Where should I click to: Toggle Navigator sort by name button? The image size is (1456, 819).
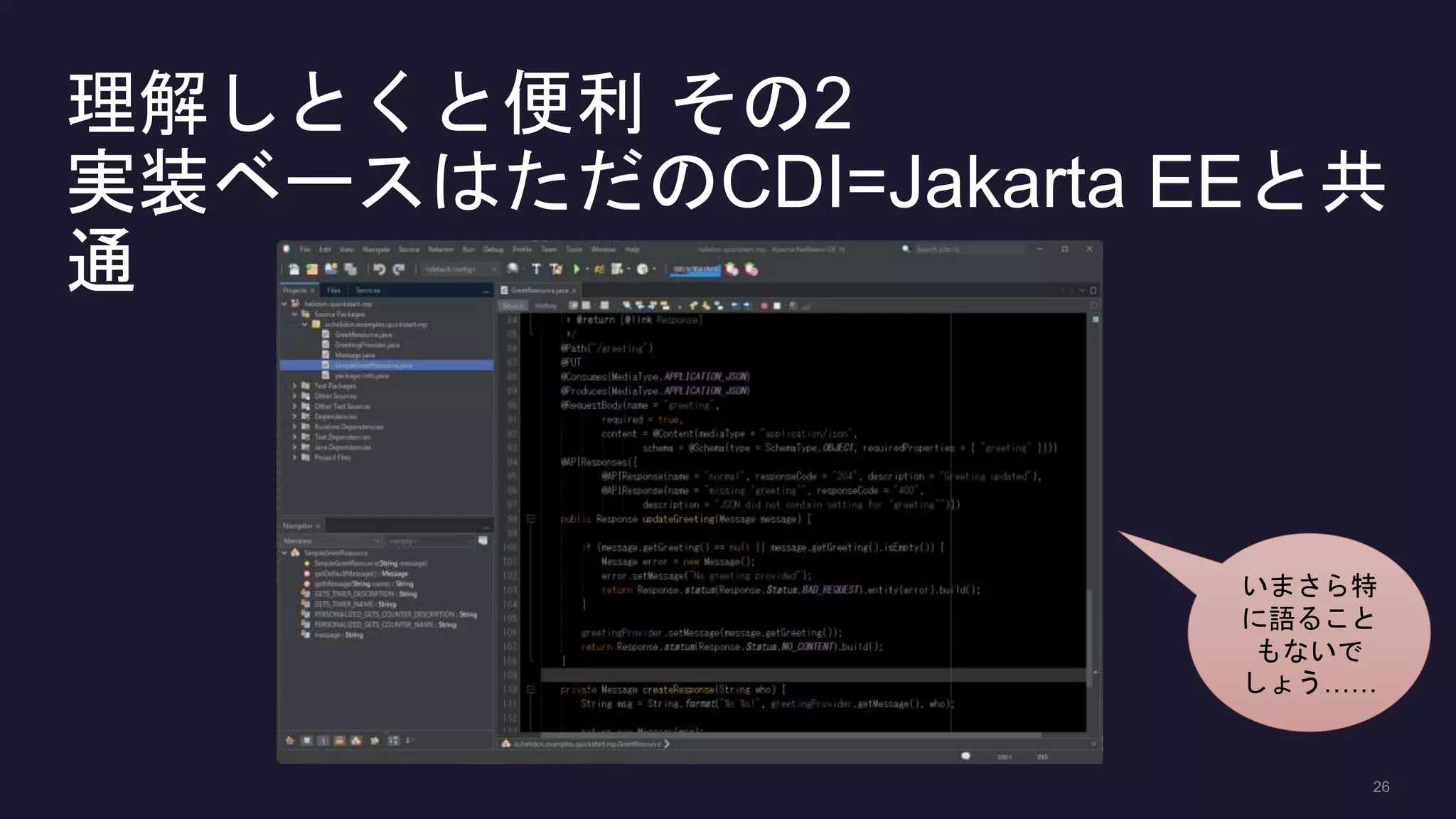tap(393, 741)
